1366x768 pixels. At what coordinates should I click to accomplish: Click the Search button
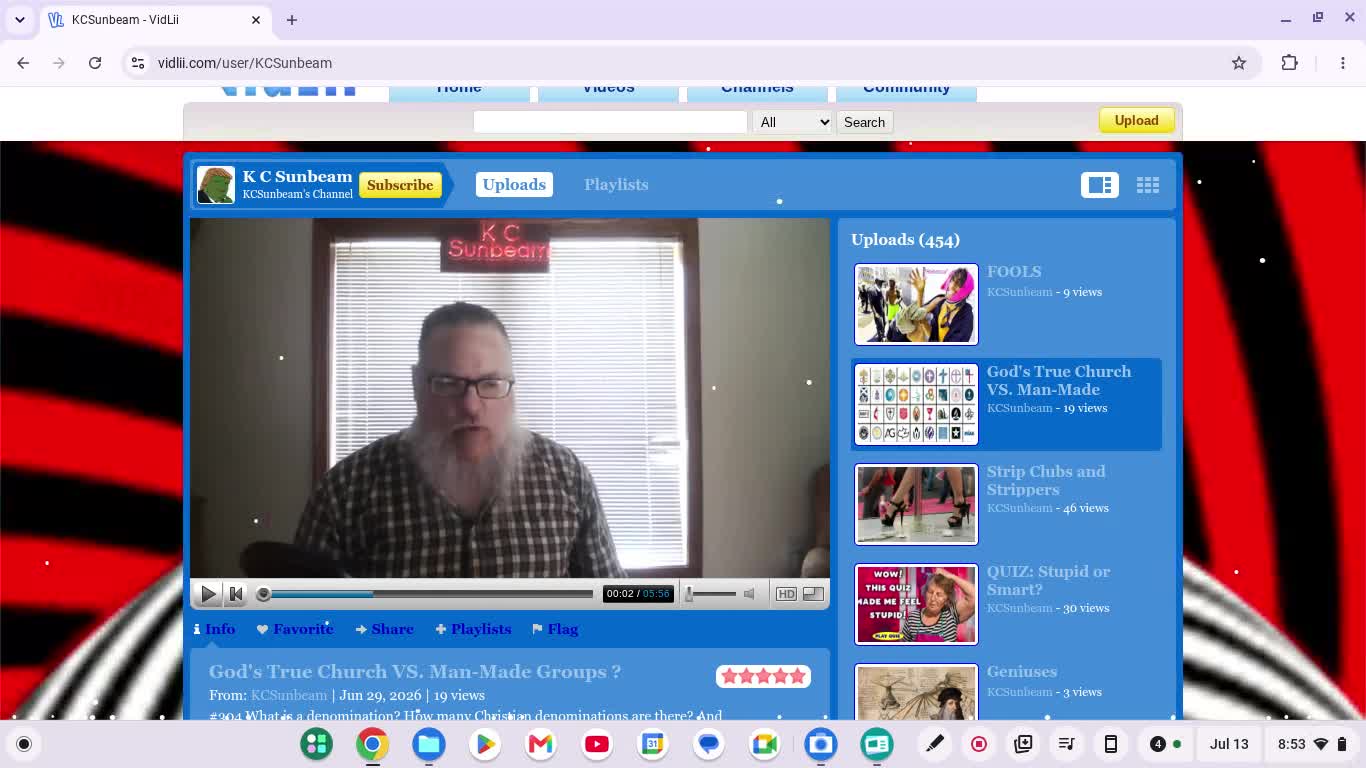(864, 122)
